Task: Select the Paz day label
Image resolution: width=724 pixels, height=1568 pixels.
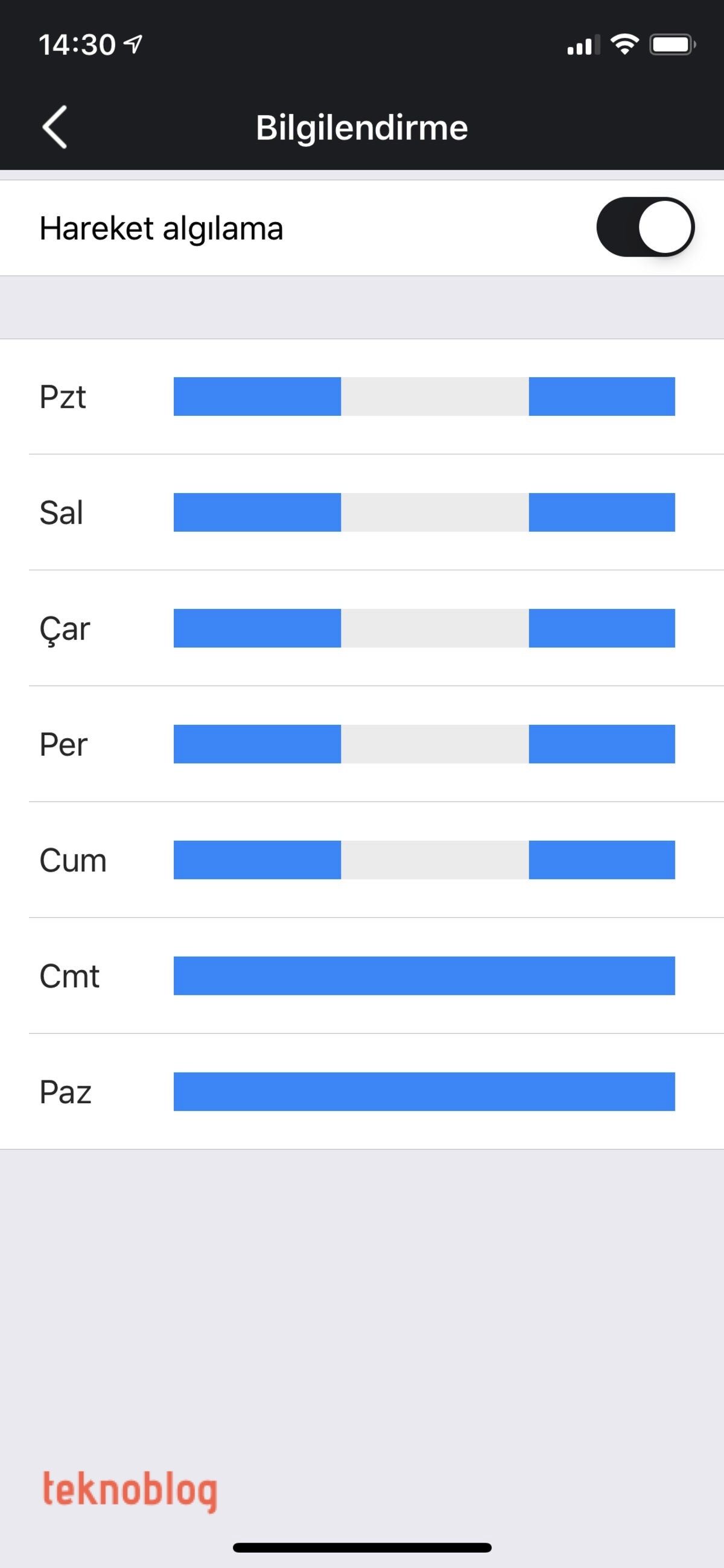Action: [x=65, y=1092]
